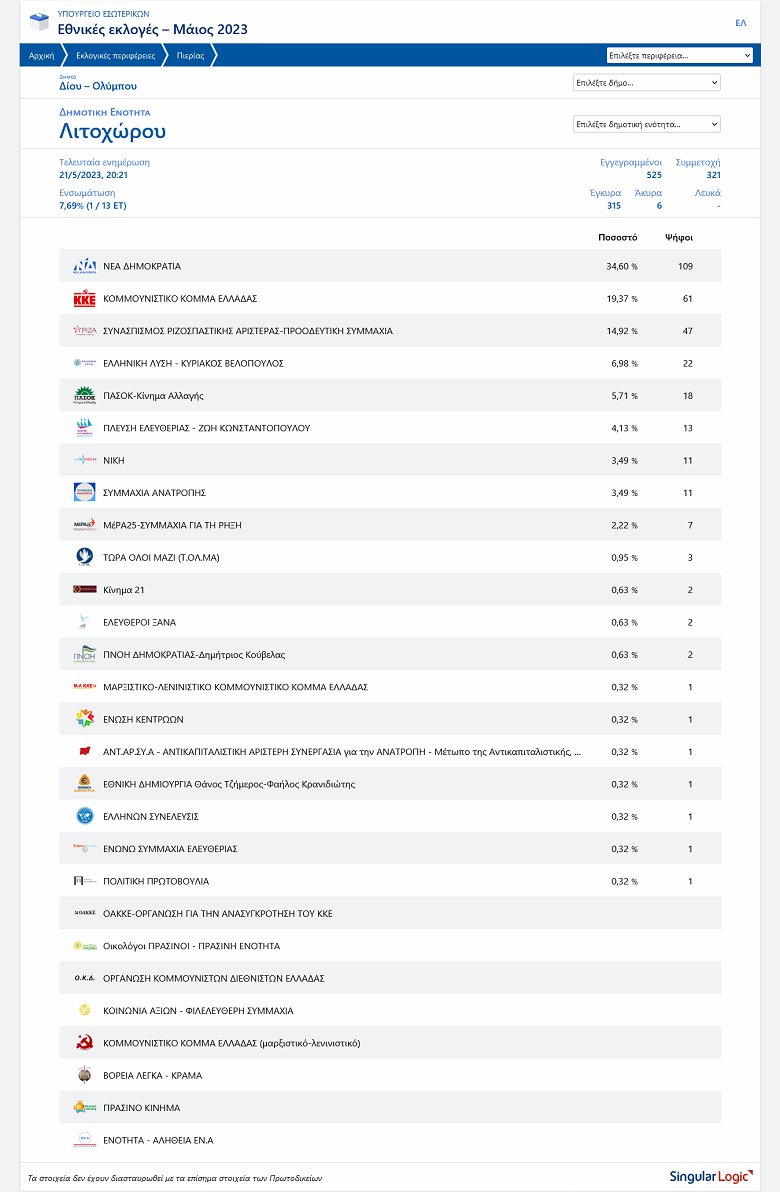
Task: Click the Πλεύση Ελευθερίας party logo
Action: 84,428
